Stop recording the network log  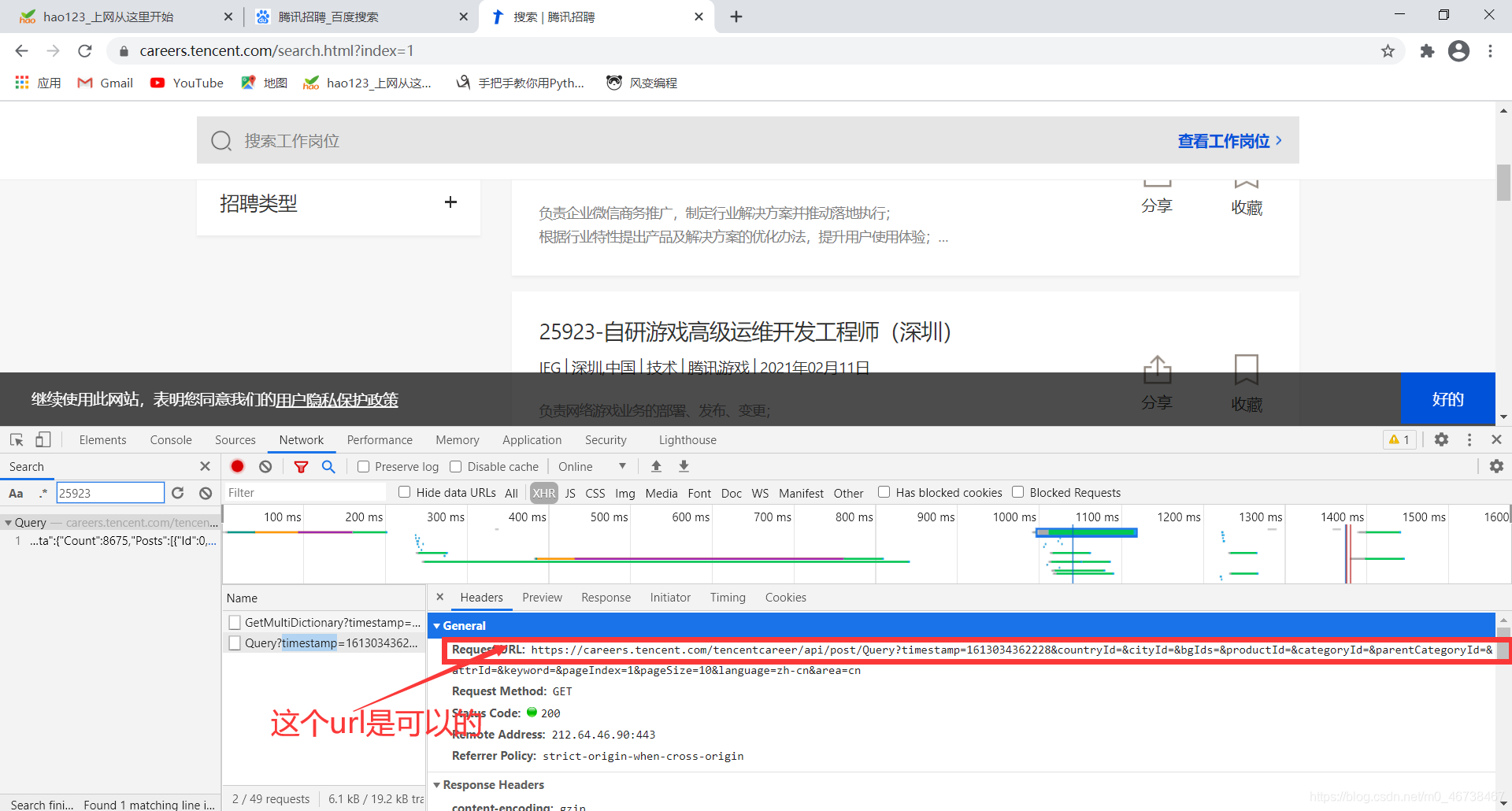click(237, 466)
